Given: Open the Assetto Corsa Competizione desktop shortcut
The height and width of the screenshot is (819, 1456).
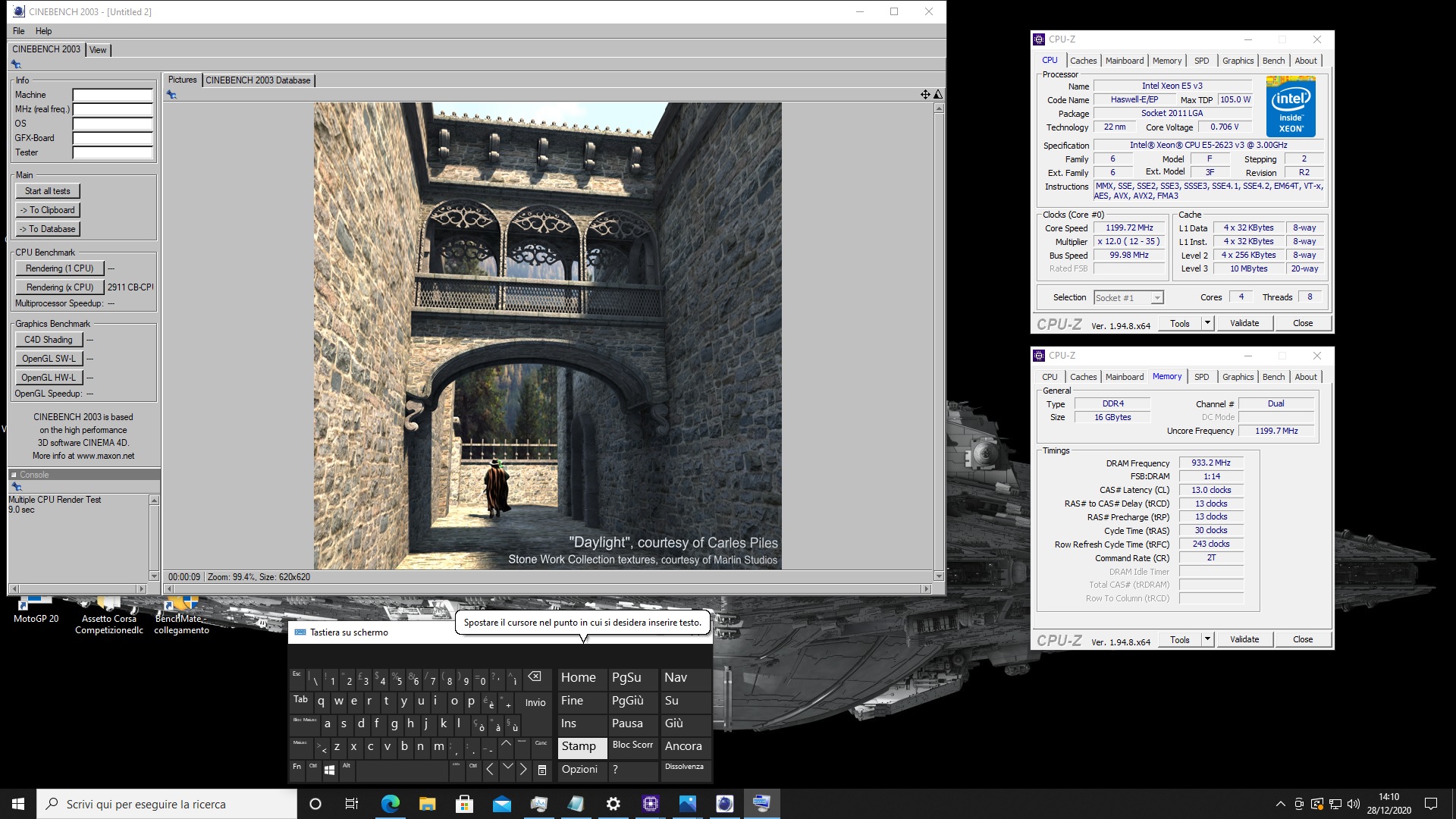Looking at the screenshot, I should coord(108,616).
